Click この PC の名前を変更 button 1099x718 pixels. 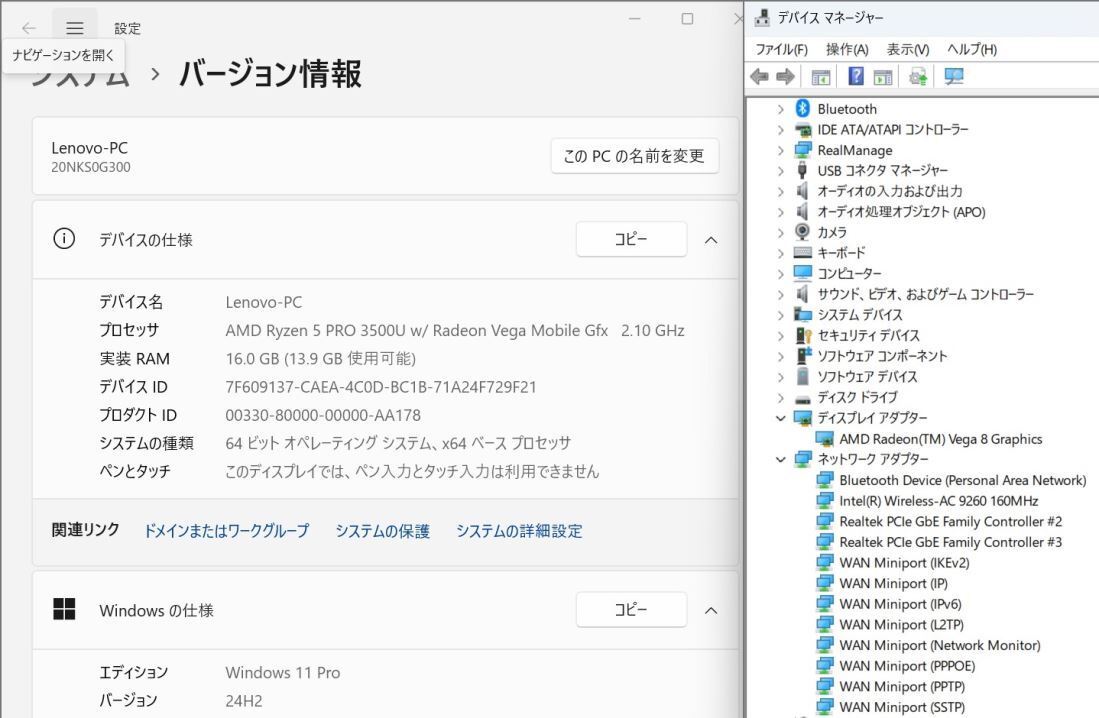[x=634, y=156]
